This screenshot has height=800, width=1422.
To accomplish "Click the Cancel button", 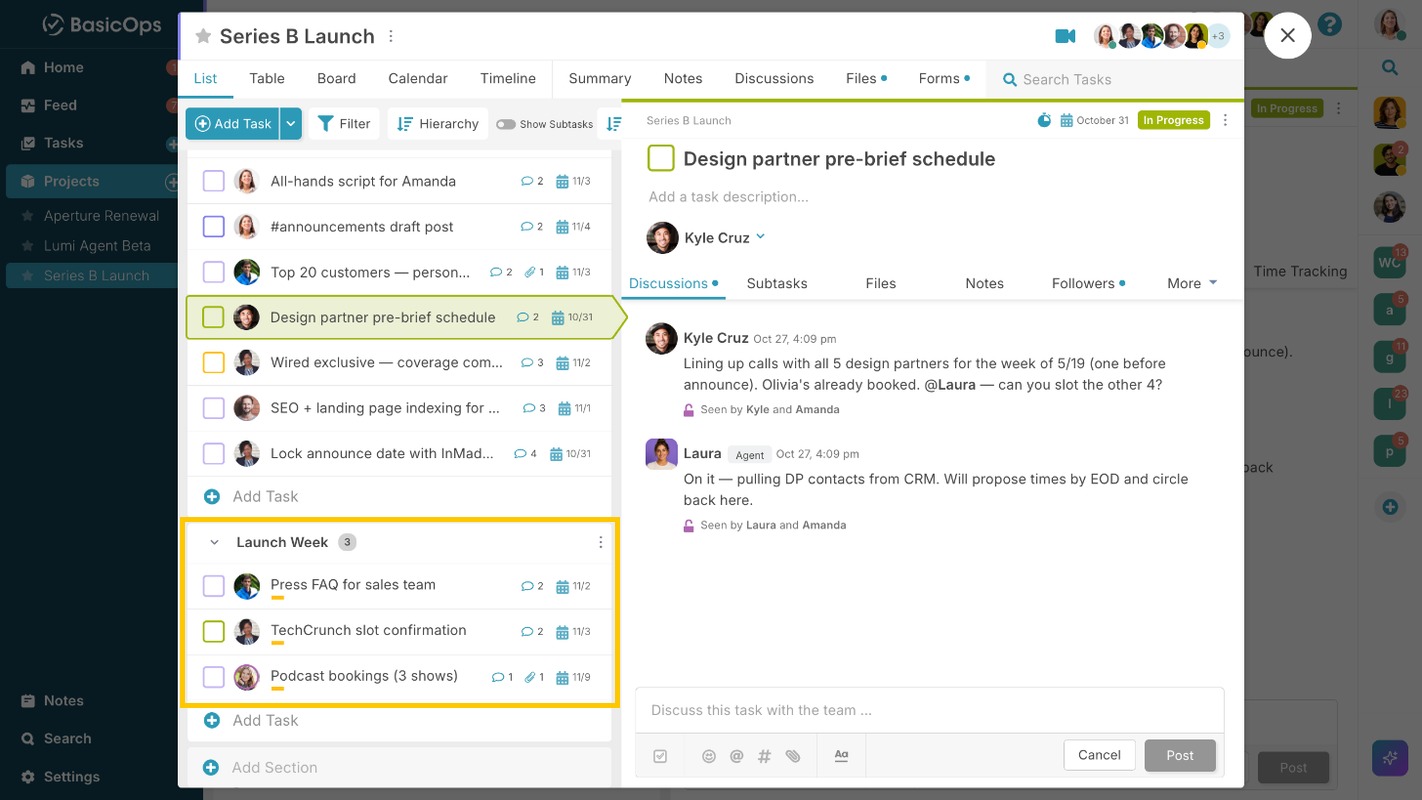I will (x=1099, y=755).
